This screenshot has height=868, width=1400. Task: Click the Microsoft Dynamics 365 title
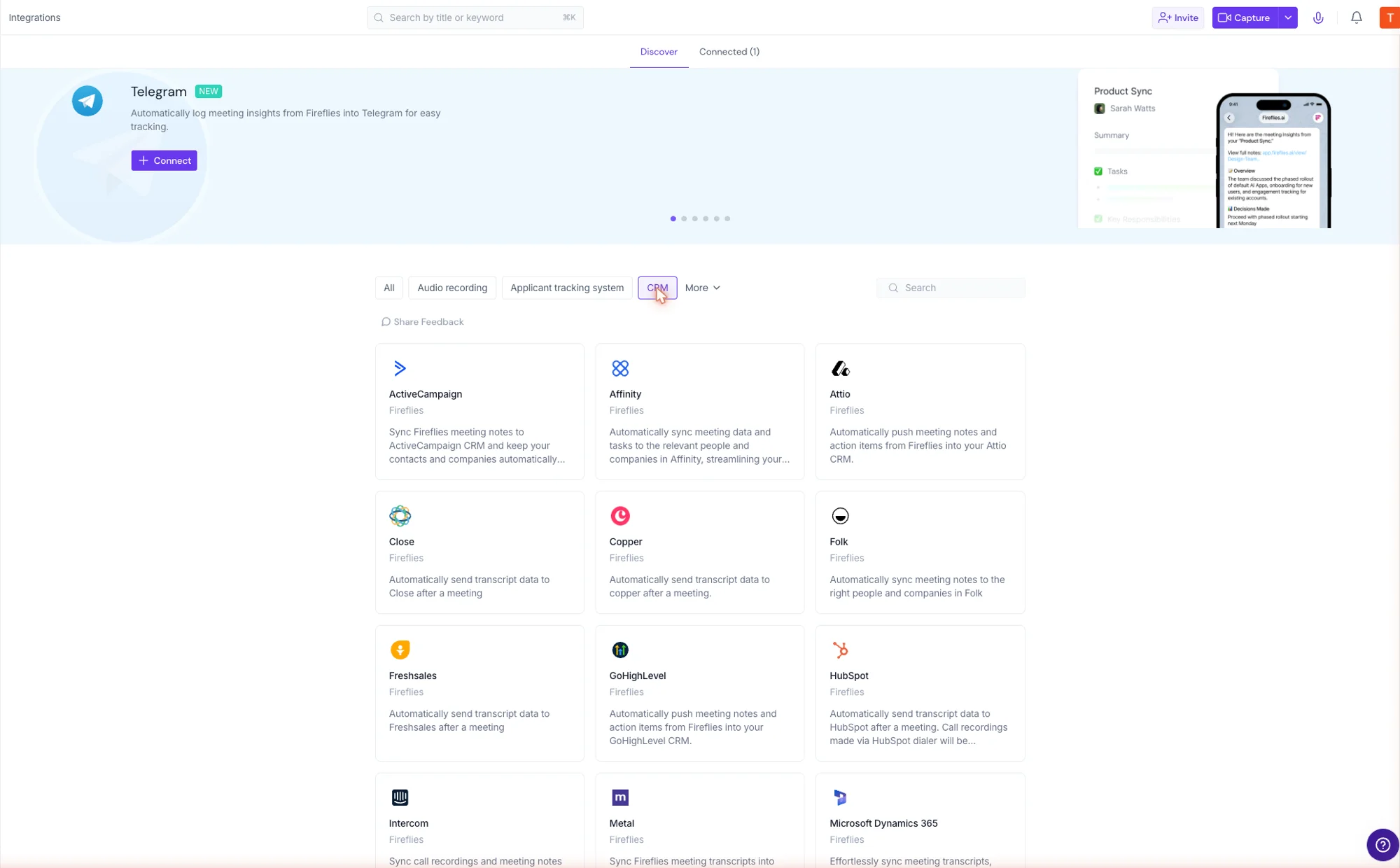point(883,823)
